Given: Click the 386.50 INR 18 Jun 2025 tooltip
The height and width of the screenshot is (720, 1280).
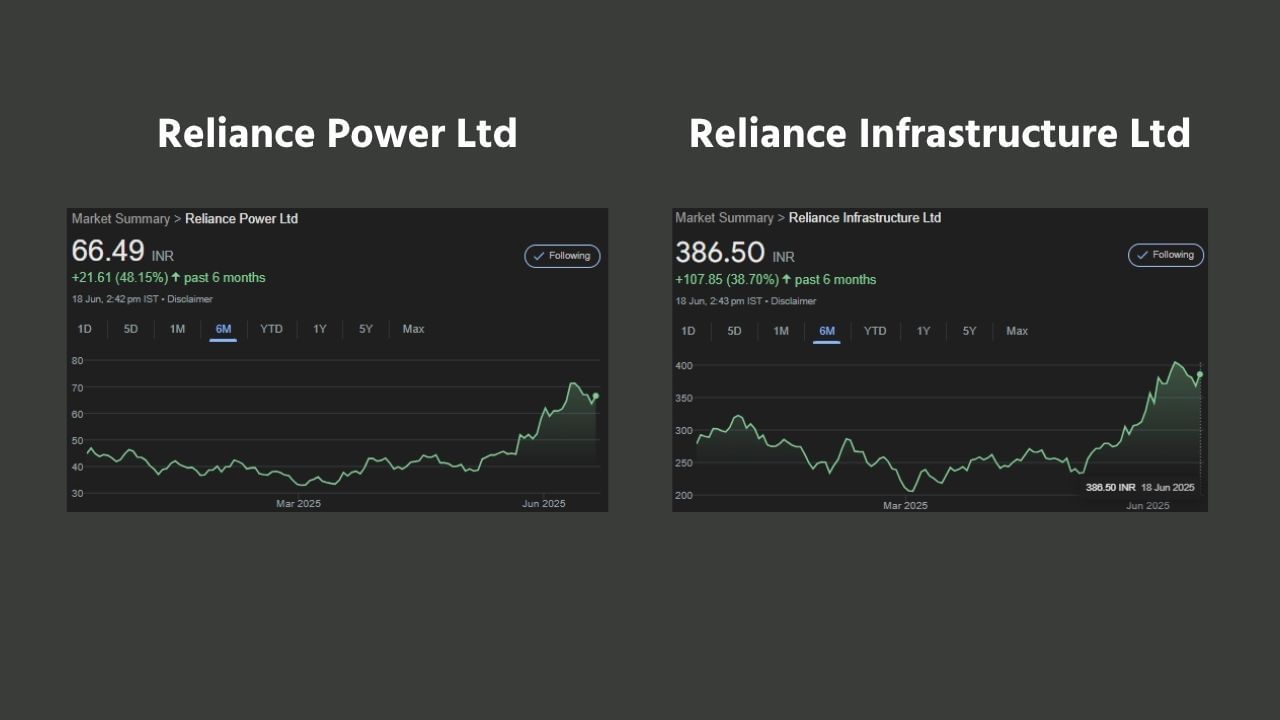Looking at the screenshot, I should [x=1140, y=487].
